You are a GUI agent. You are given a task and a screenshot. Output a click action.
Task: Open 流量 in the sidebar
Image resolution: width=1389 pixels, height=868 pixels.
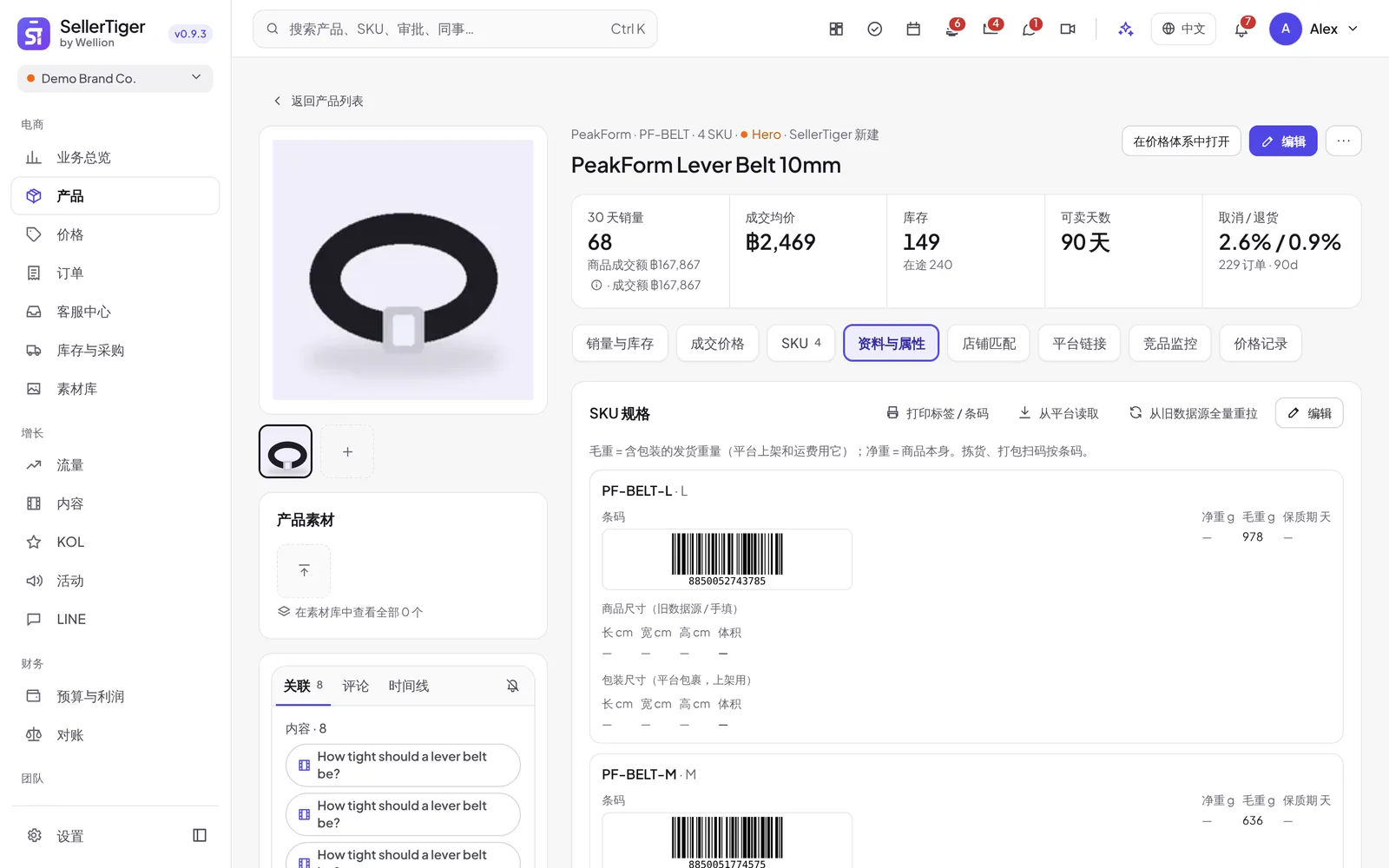[115, 465]
